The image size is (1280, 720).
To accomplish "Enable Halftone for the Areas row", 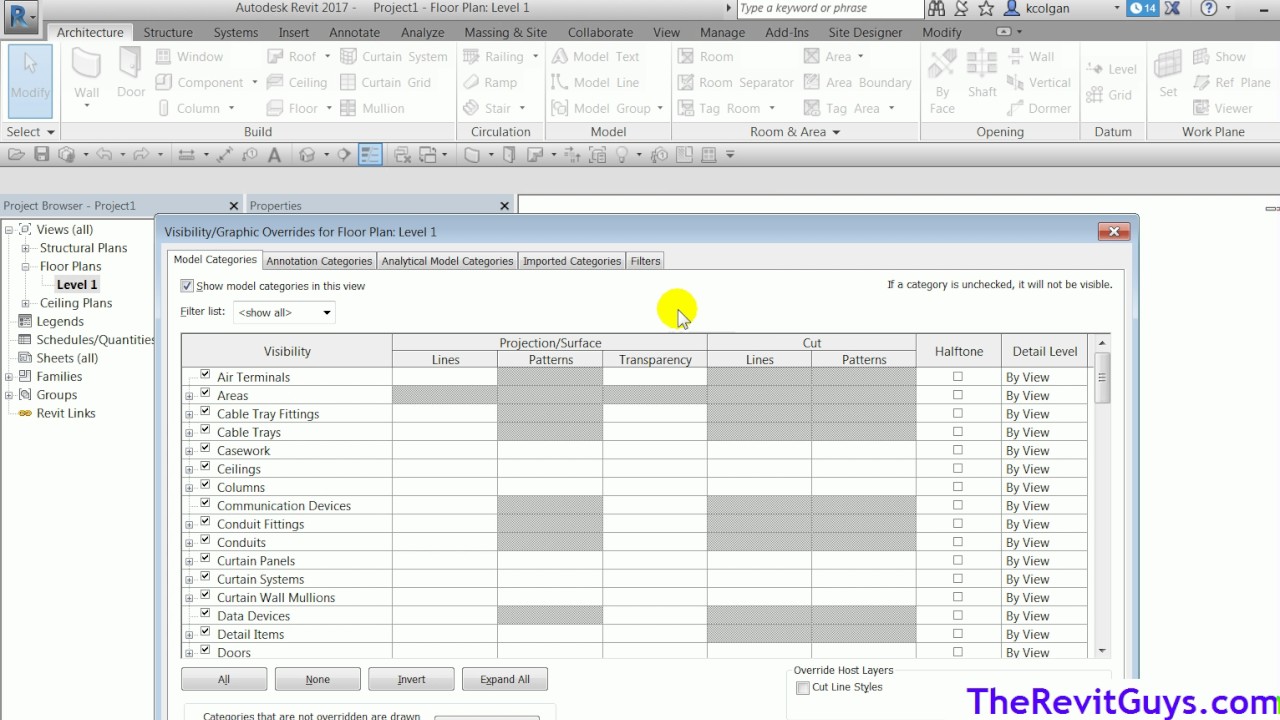I will click(958, 395).
